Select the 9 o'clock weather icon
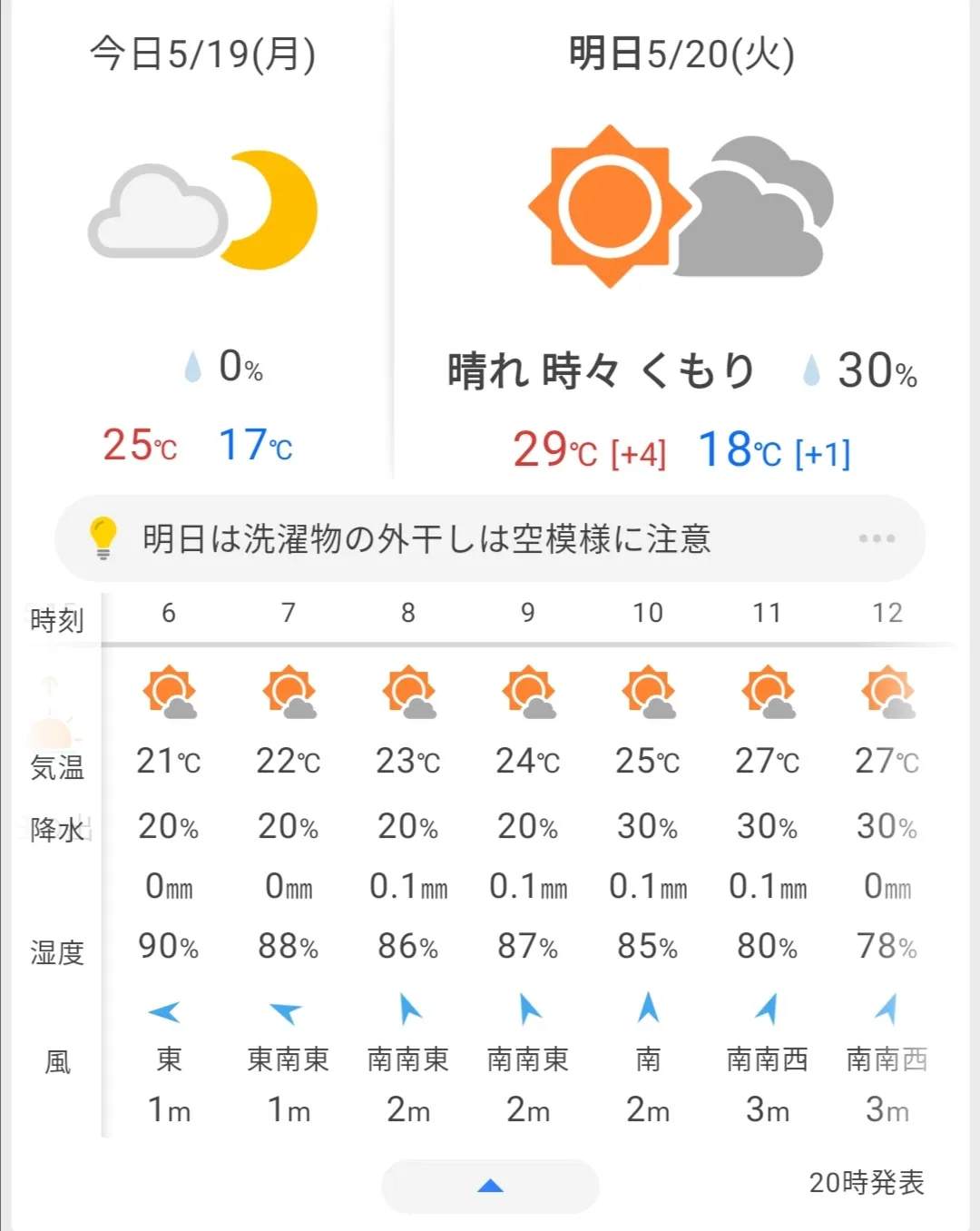The height and width of the screenshot is (1231, 980). (528, 692)
